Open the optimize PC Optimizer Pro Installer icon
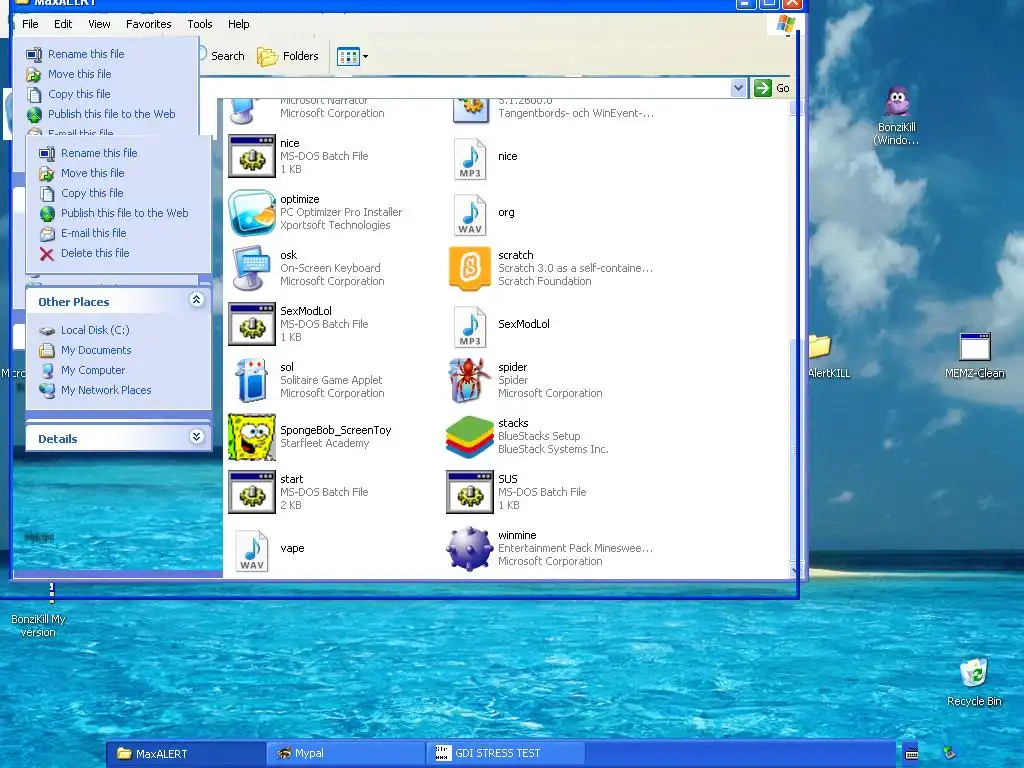1024x768 pixels. tap(251, 212)
